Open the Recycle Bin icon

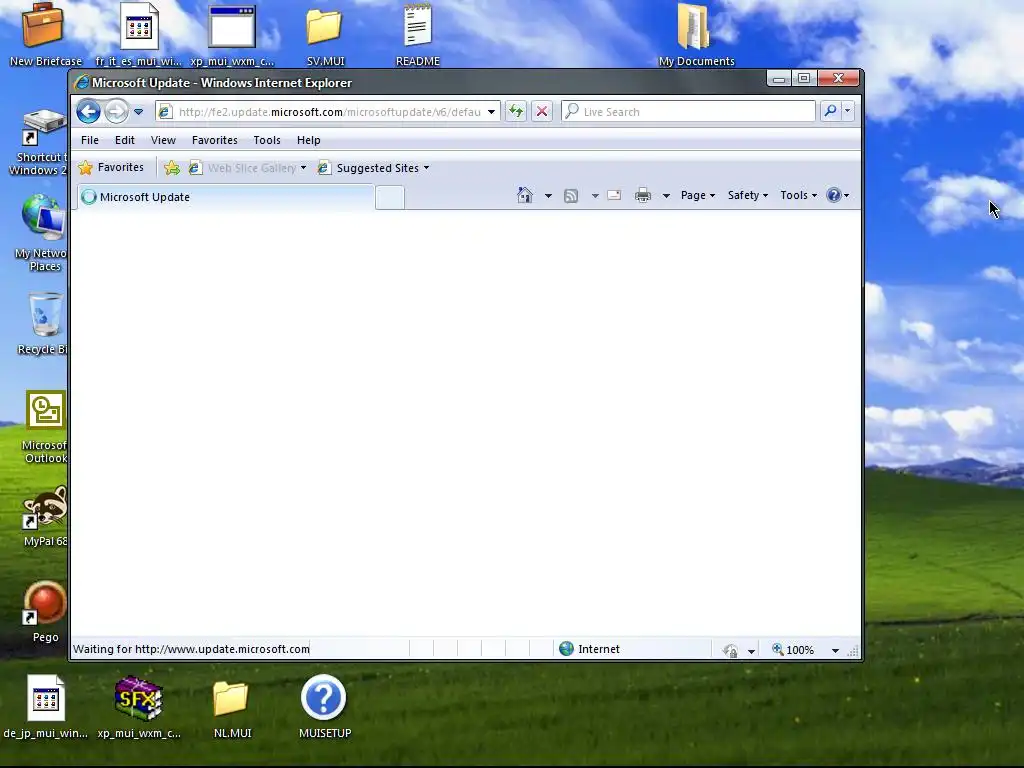(43, 323)
